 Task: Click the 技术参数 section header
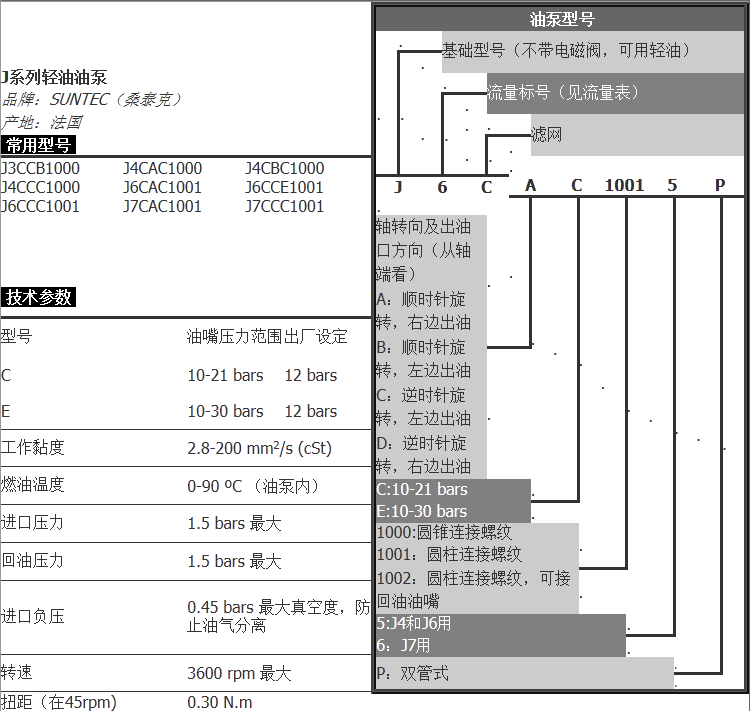pyautogui.click(x=38, y=297)
